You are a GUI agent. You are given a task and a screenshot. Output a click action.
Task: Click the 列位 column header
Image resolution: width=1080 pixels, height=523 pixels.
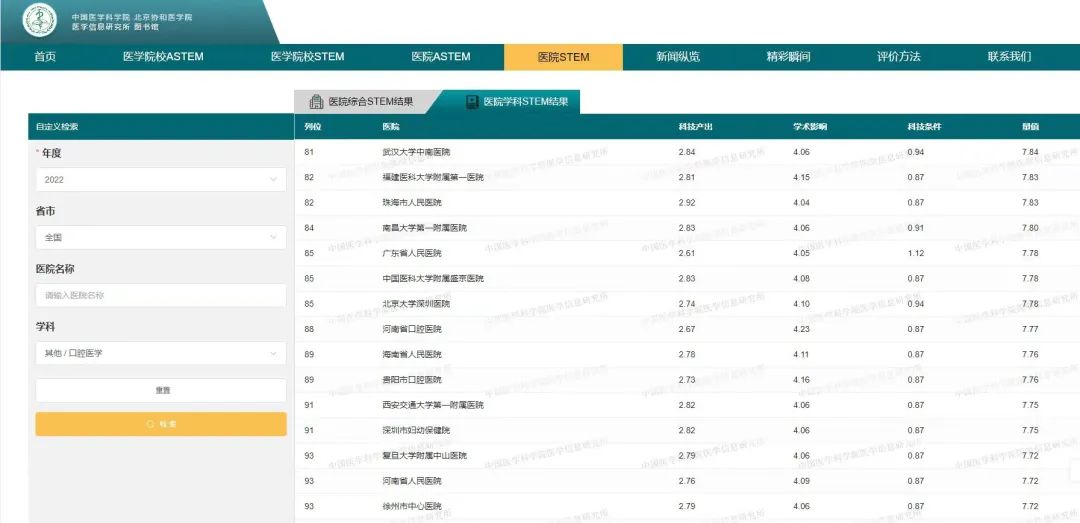(313, 127)
